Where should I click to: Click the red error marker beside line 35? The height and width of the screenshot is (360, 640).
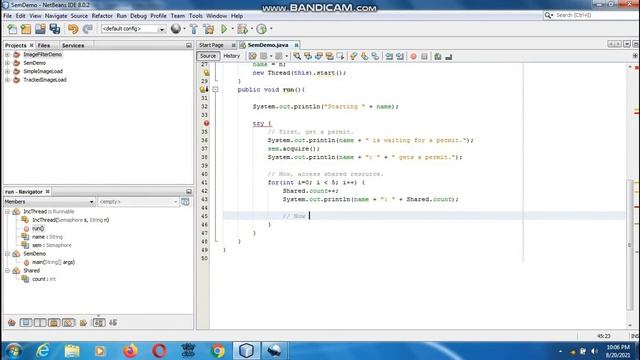pyautogui.click(x=207, y=123)
